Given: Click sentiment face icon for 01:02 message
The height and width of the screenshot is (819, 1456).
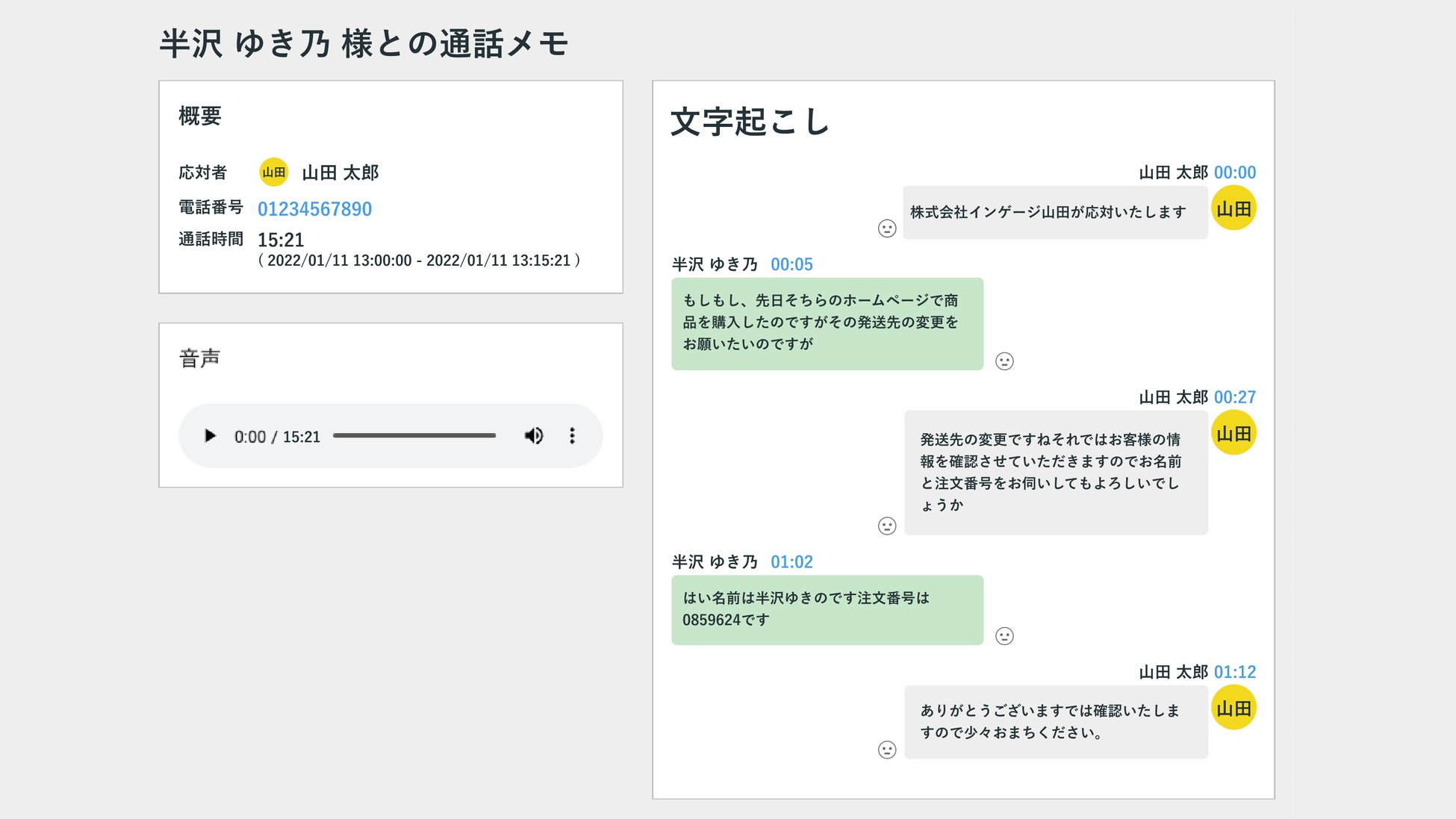Looking at the screenshot, I should point(1004,636).
